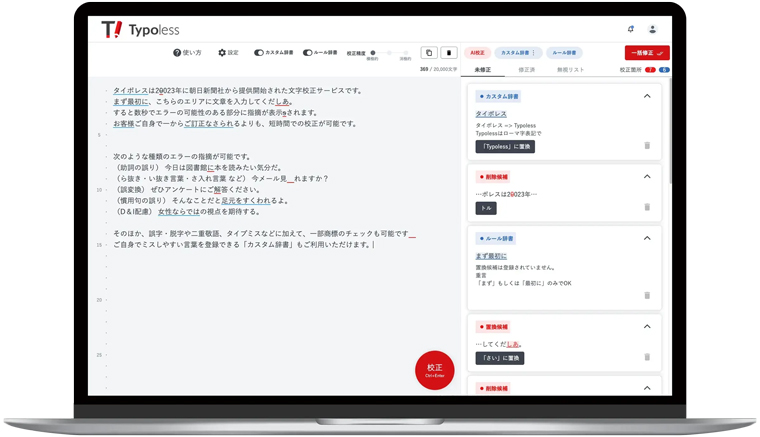This screenshot has height=437, width=760.
Task: Click the 「Typoless」に置換 button
Action: [x=505, y=147]
